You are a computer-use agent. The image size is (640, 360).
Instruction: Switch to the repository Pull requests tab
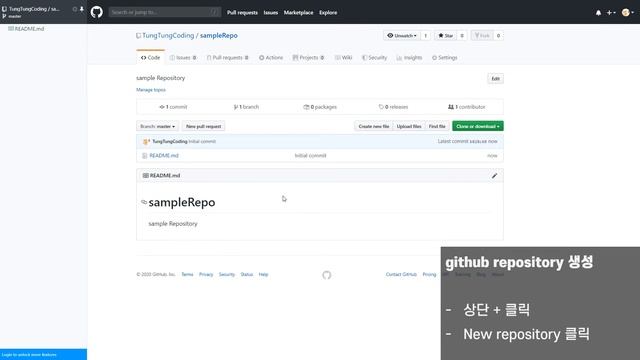pos(228,58)
